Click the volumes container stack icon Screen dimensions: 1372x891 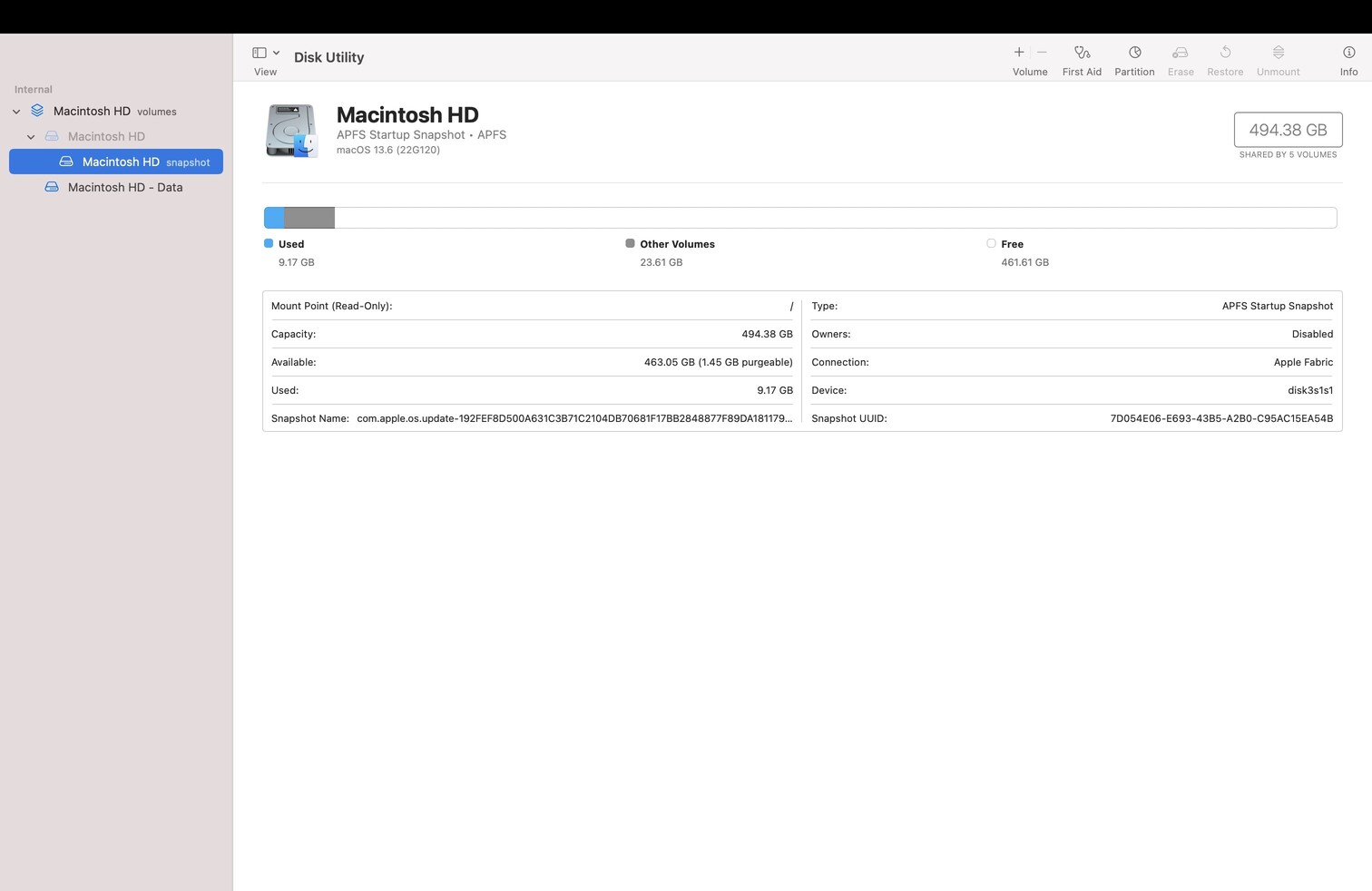point(37,111)
